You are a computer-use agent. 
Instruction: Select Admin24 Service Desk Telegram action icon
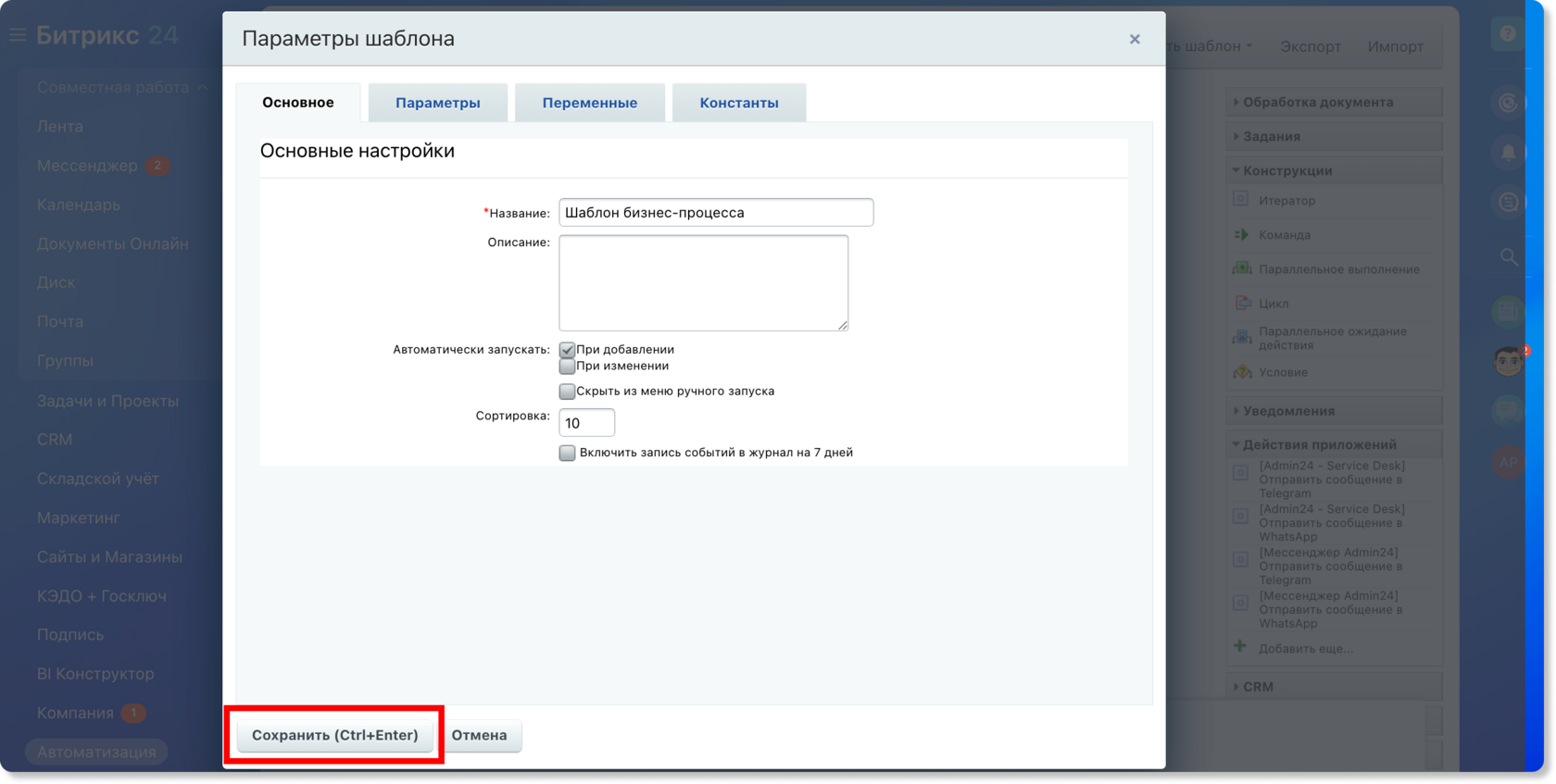pyautogui.click(x=1241, y=473)
